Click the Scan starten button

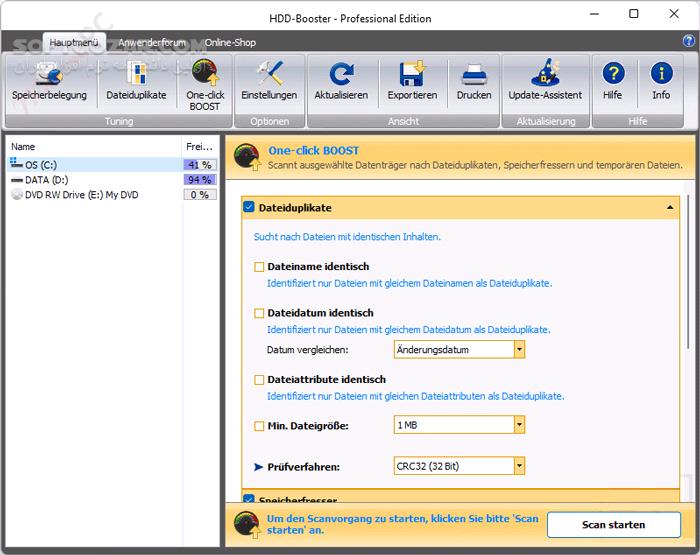pos(613,525)
